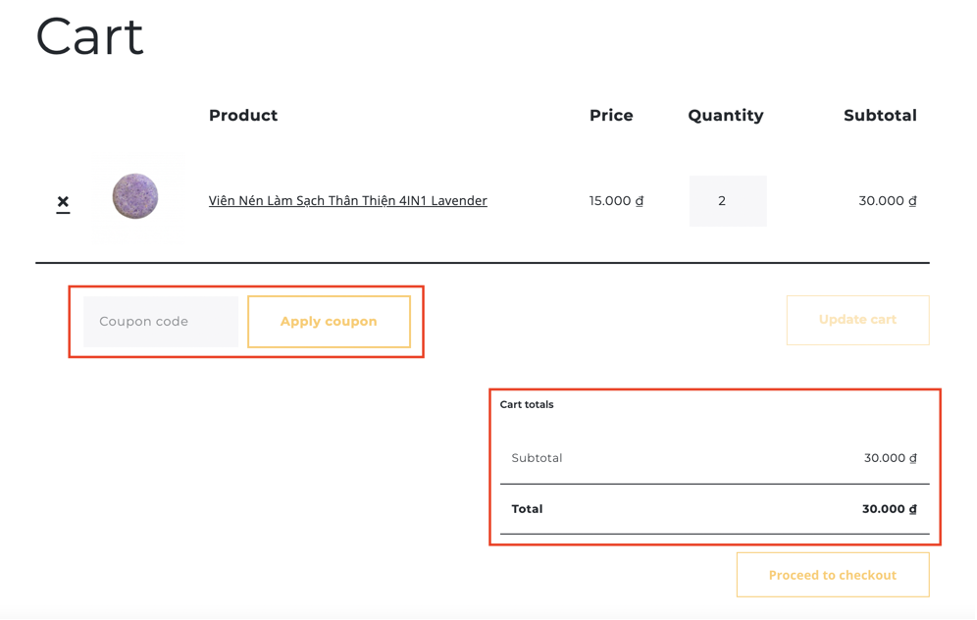Click the Subtotal label in Cart totals
This screenshot has width=977, height=620.
(537, 458)
